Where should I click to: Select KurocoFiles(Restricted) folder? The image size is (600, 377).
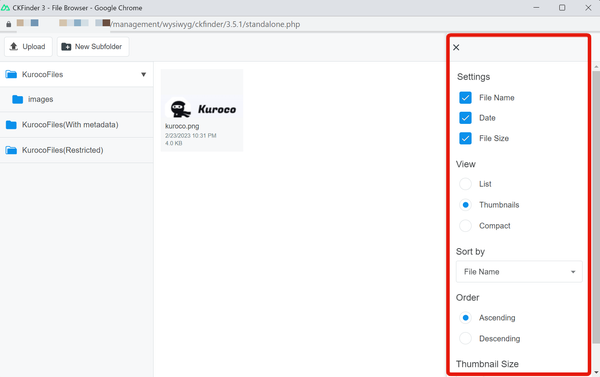(x=77, y=150)
